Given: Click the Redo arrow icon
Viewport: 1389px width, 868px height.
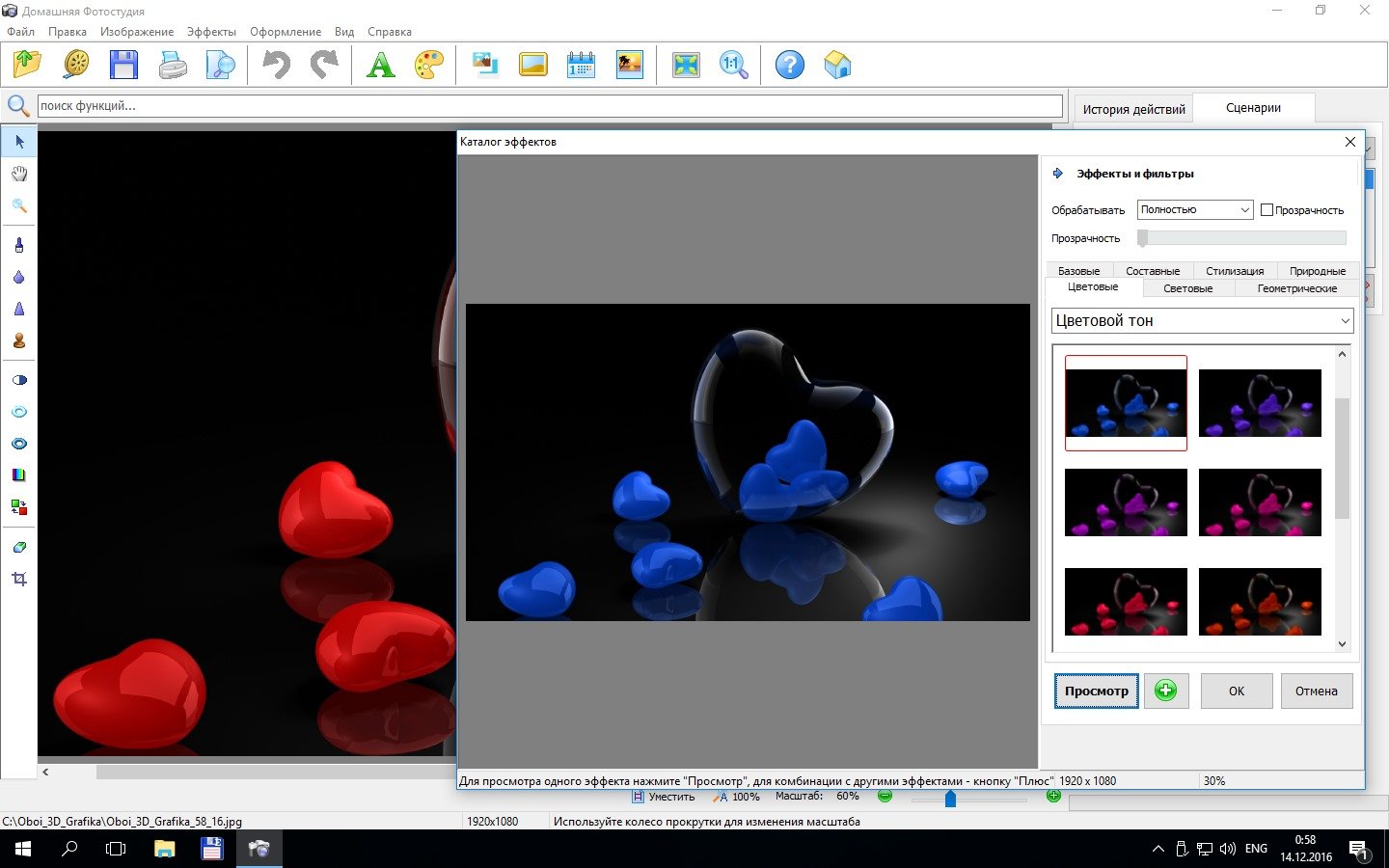Looking at the screenshot, I should [x=324, y=66].
